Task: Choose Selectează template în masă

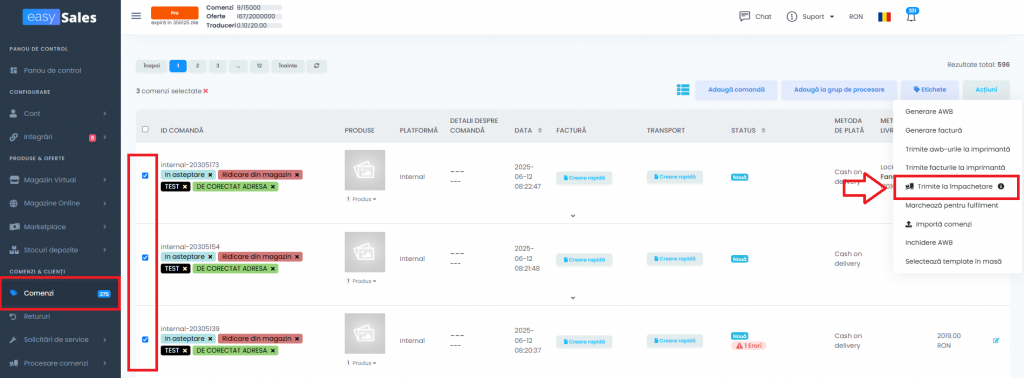Action: [x=953, y=262]
